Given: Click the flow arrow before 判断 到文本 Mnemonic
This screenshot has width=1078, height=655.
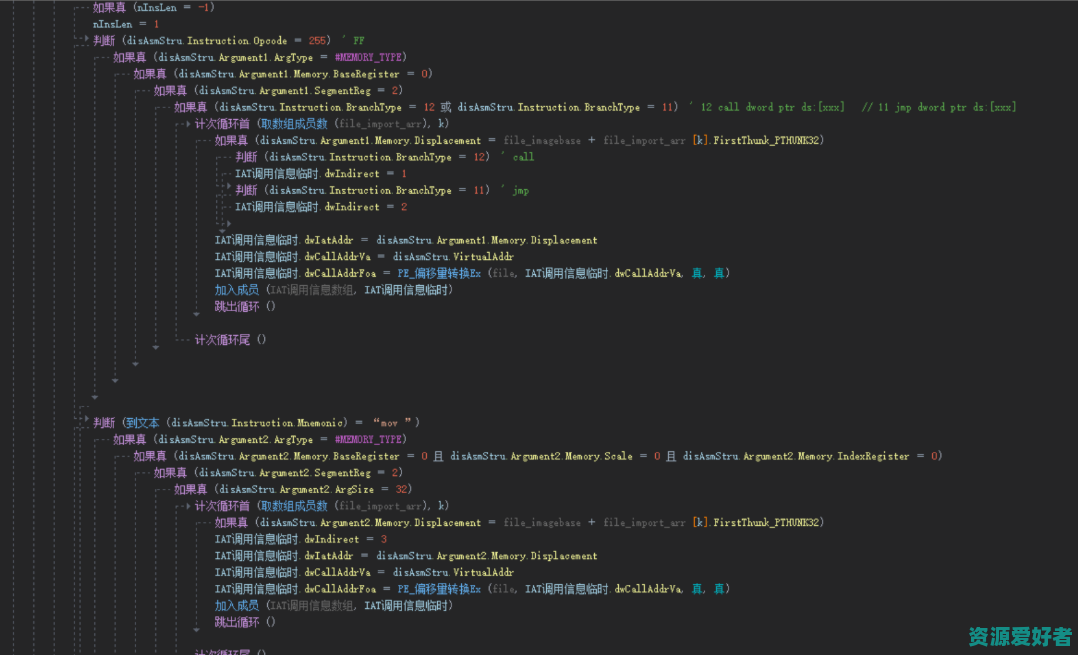Looking at the screenshot, I should 85,423.
